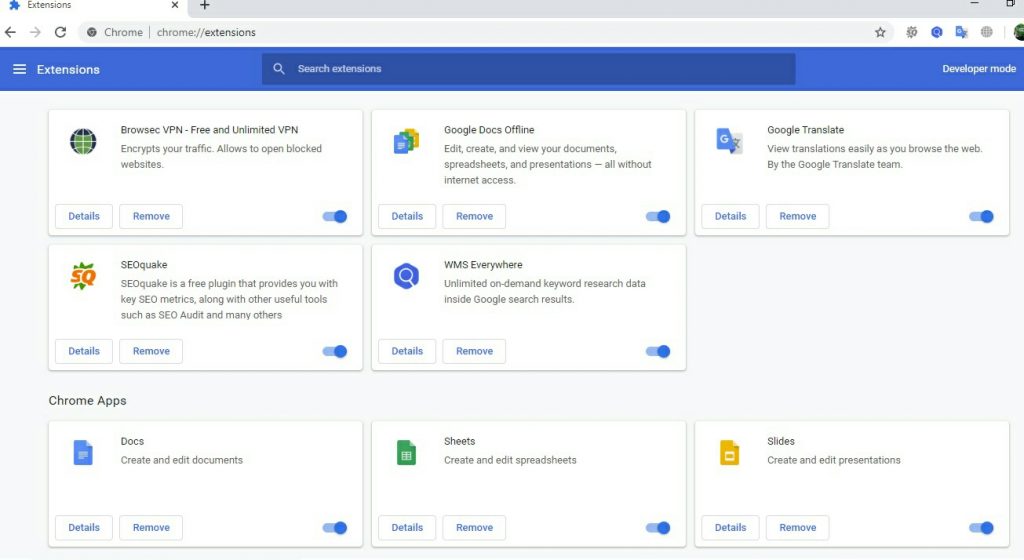The width and height of the screenshot is (1024, 560).
Task: Click the WMS Everywhere title text
Action: click(483, 264)
